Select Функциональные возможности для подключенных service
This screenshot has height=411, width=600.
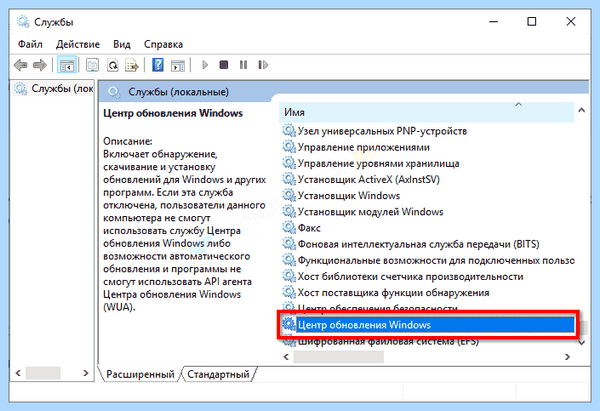tap(436, 260)
